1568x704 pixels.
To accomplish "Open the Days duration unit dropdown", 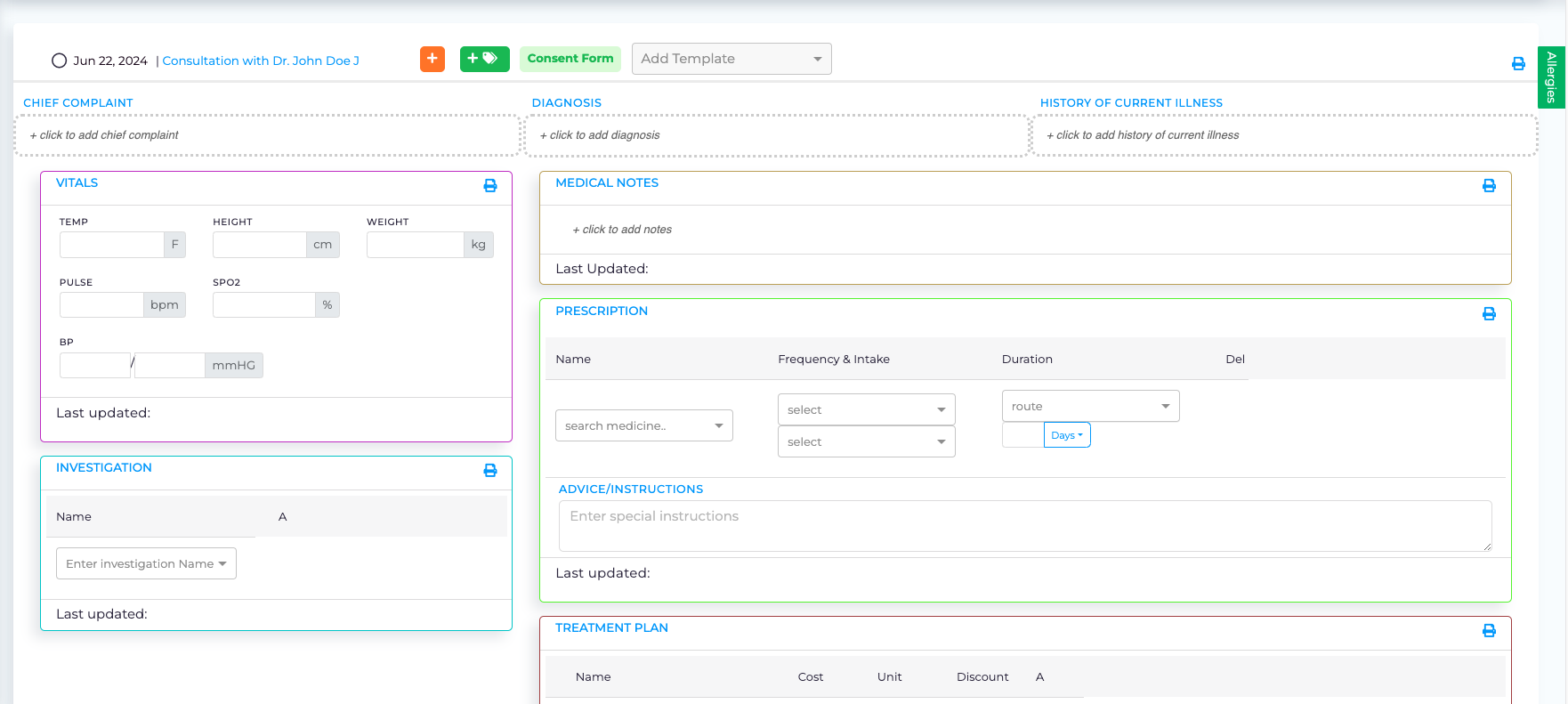I will [x=1067, y=435].
